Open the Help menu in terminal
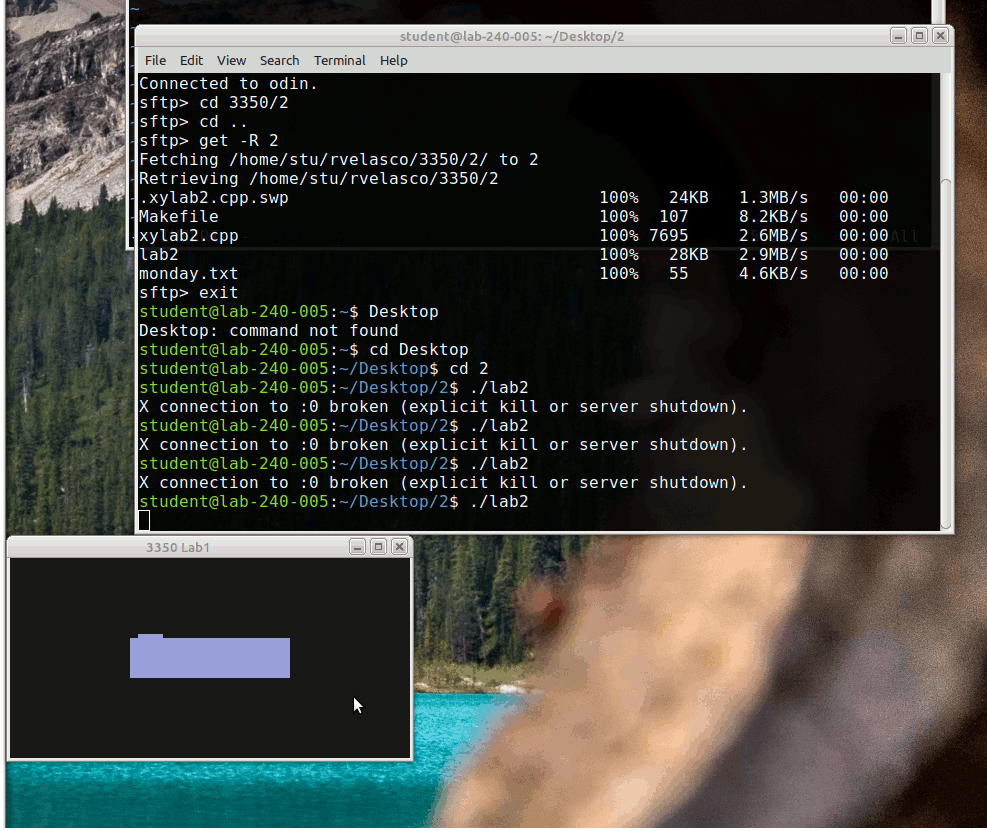 click(x=393, y=60)
